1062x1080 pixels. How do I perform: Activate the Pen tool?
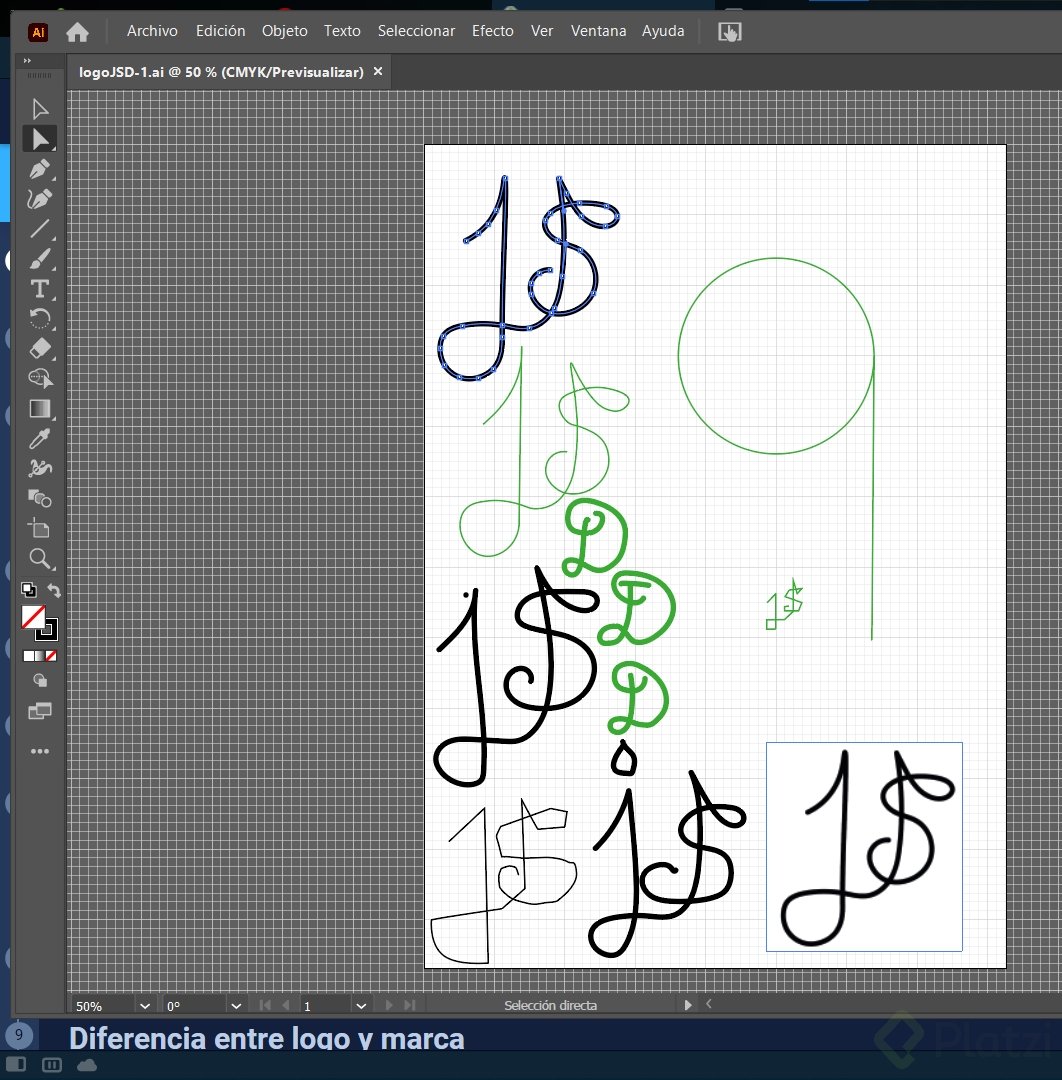click(x=40, y=169)
